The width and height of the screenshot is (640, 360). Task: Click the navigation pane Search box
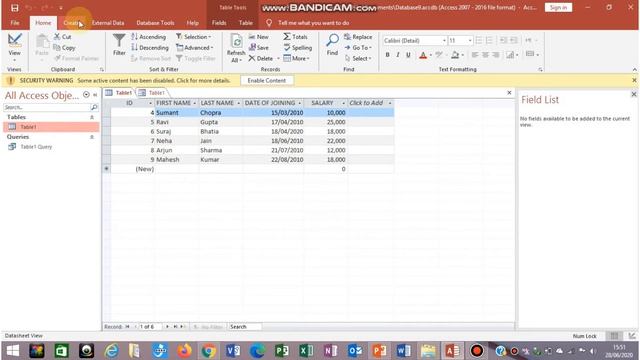tap(47, 107)
